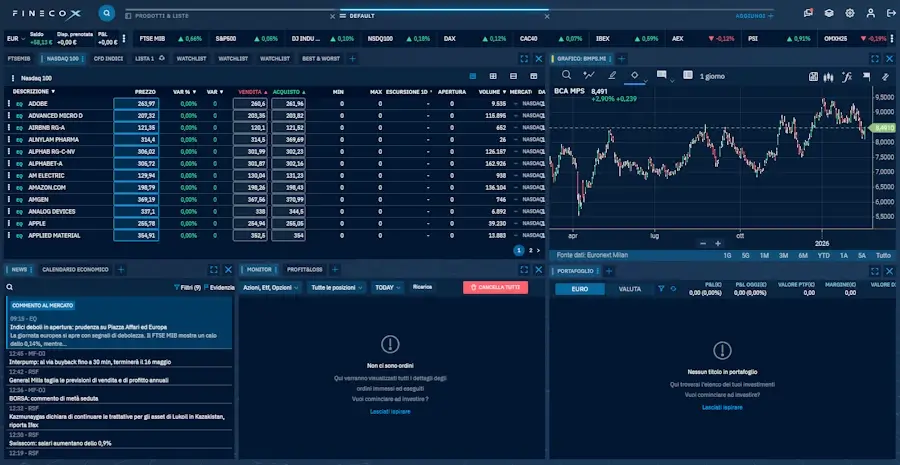Open Filtri (9) news filters
Viewport: 900px width, 465px height.
[187, 288]
